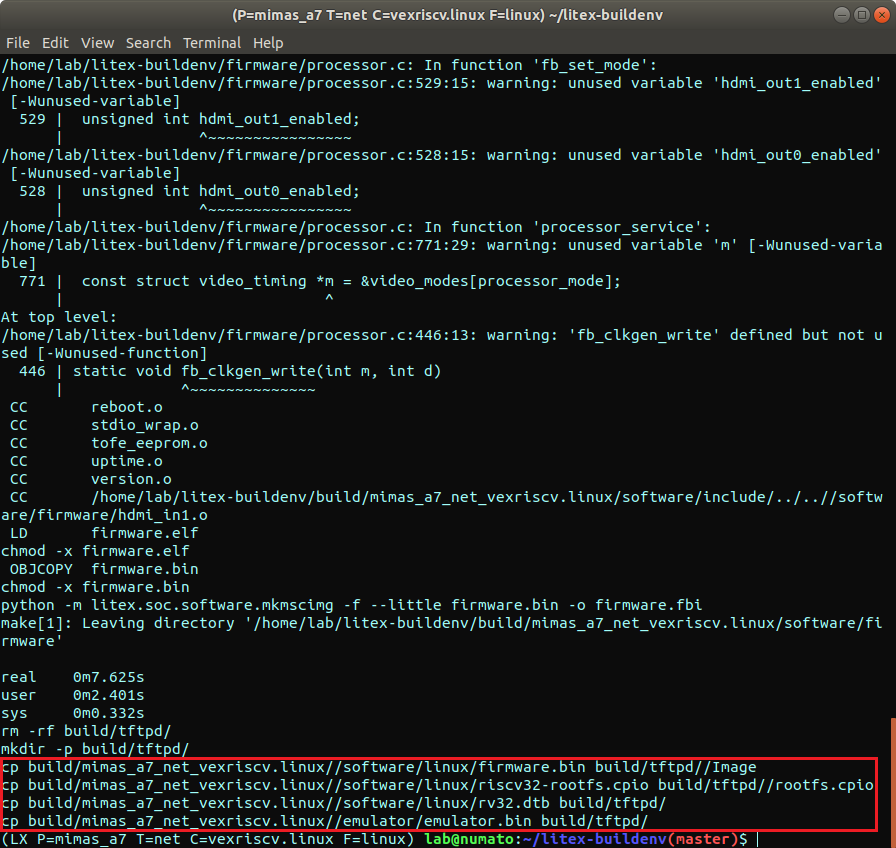Viewport: 896px width, 848px height.
Task: Open the Edit menu
Action: [x=55, y=43]
